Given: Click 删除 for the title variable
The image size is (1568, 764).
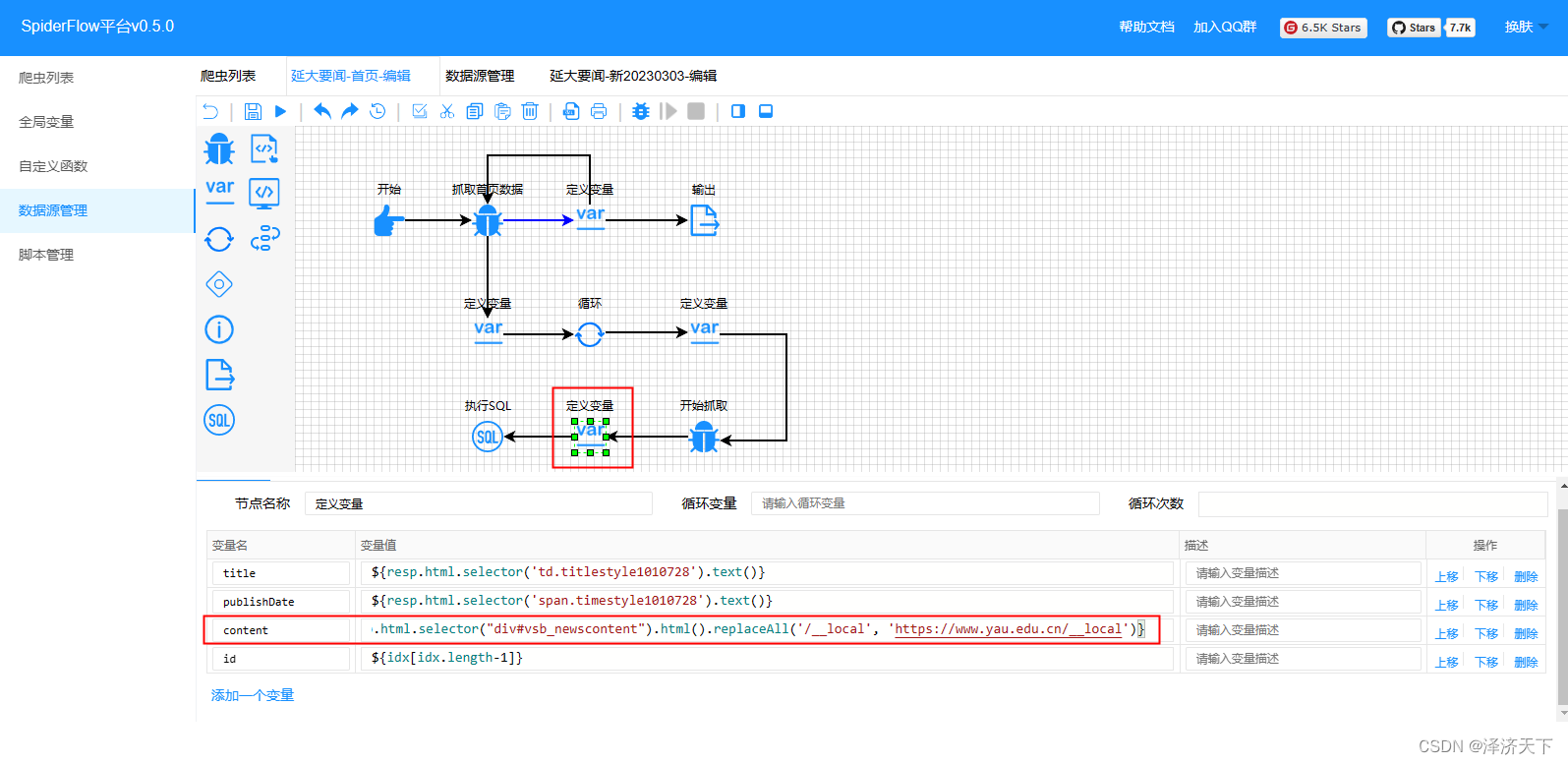Looking at the screenshot, I should click(1526, 576).
